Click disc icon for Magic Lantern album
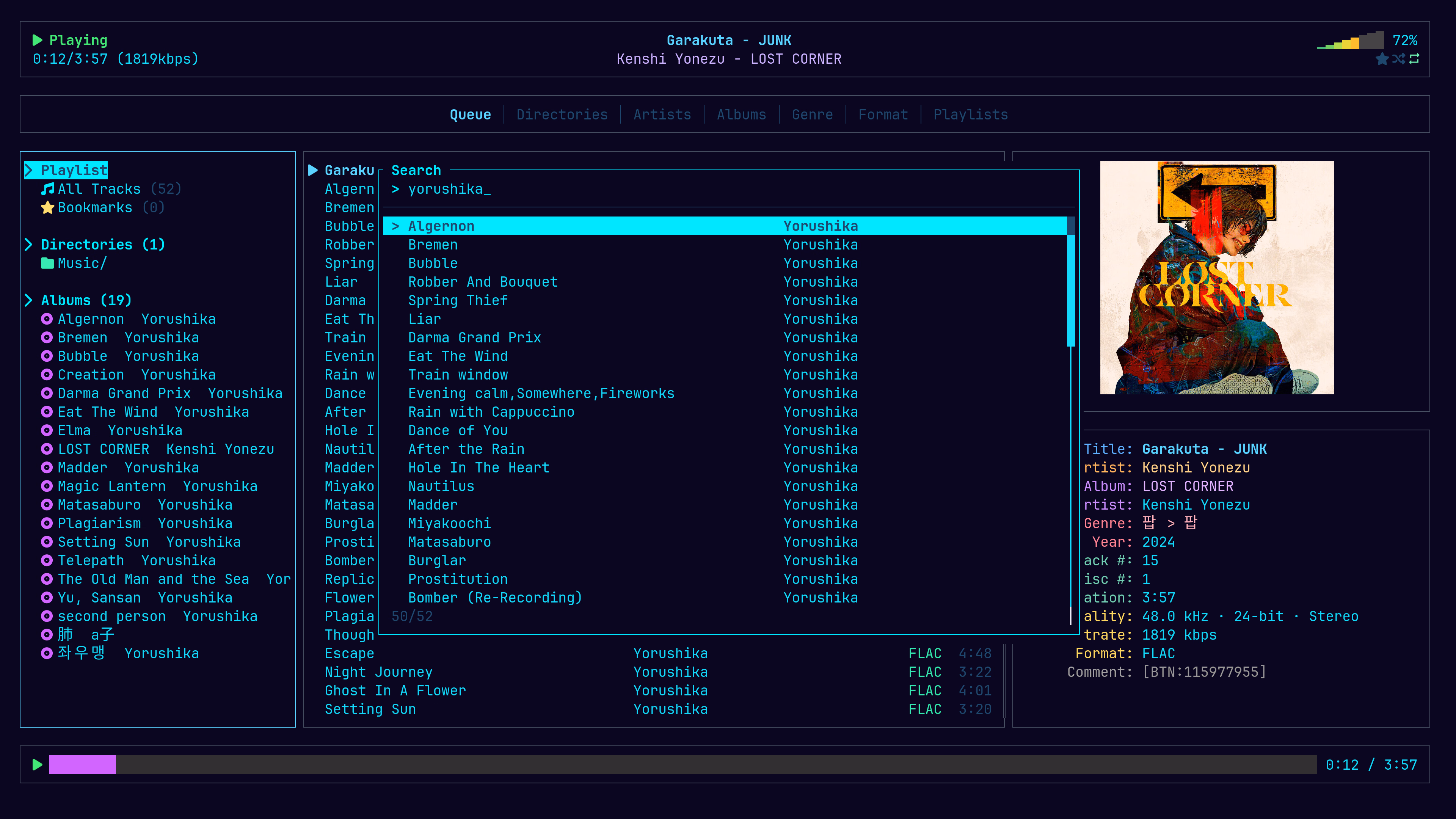Image resolution: width=1456 pixels, height=819 pixels. tap(47, 486)
